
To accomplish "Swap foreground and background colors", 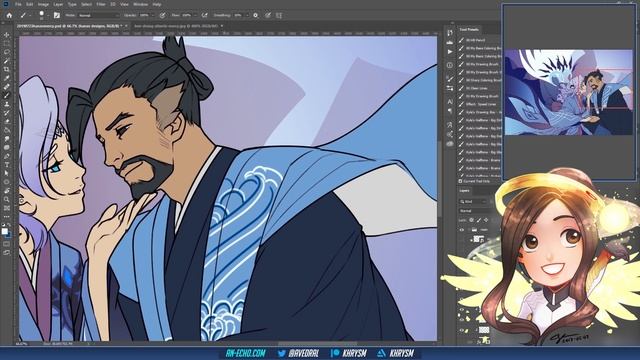I will point(9,225).
